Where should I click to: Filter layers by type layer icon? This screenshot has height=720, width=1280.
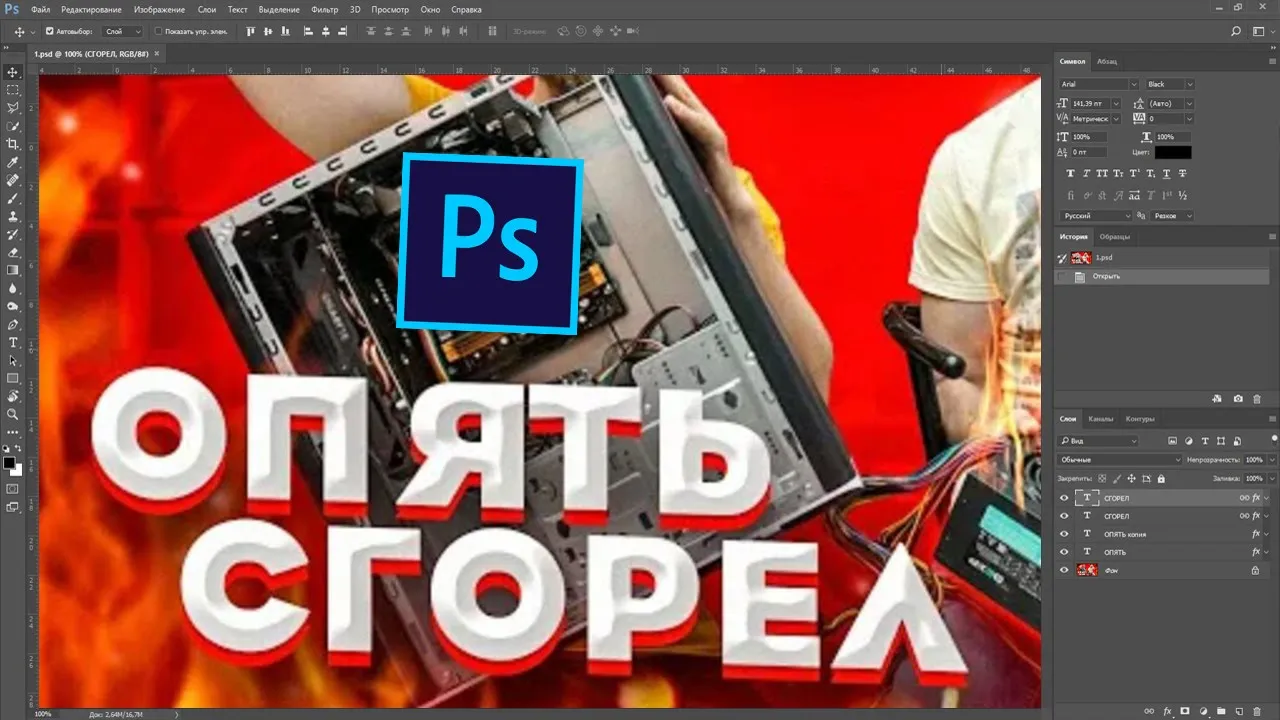(1205, 440)
